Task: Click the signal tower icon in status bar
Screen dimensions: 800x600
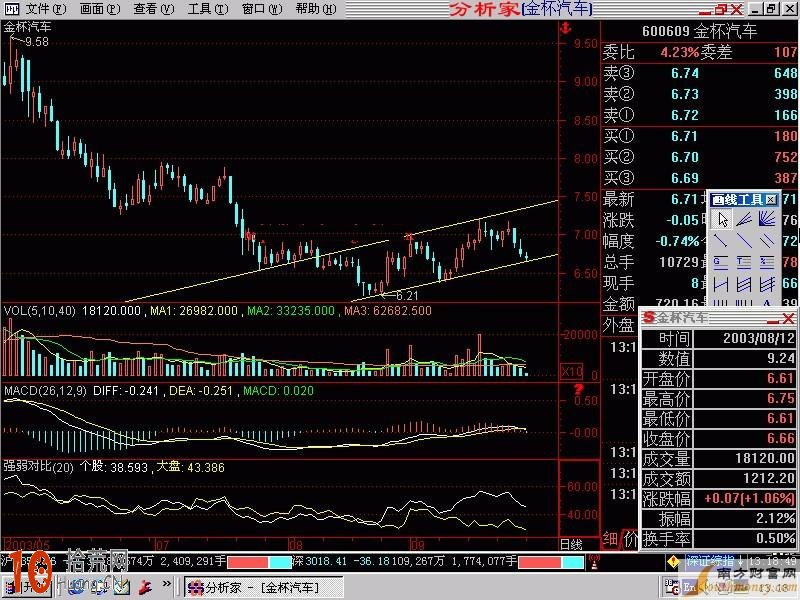Action: coord(594,562)
